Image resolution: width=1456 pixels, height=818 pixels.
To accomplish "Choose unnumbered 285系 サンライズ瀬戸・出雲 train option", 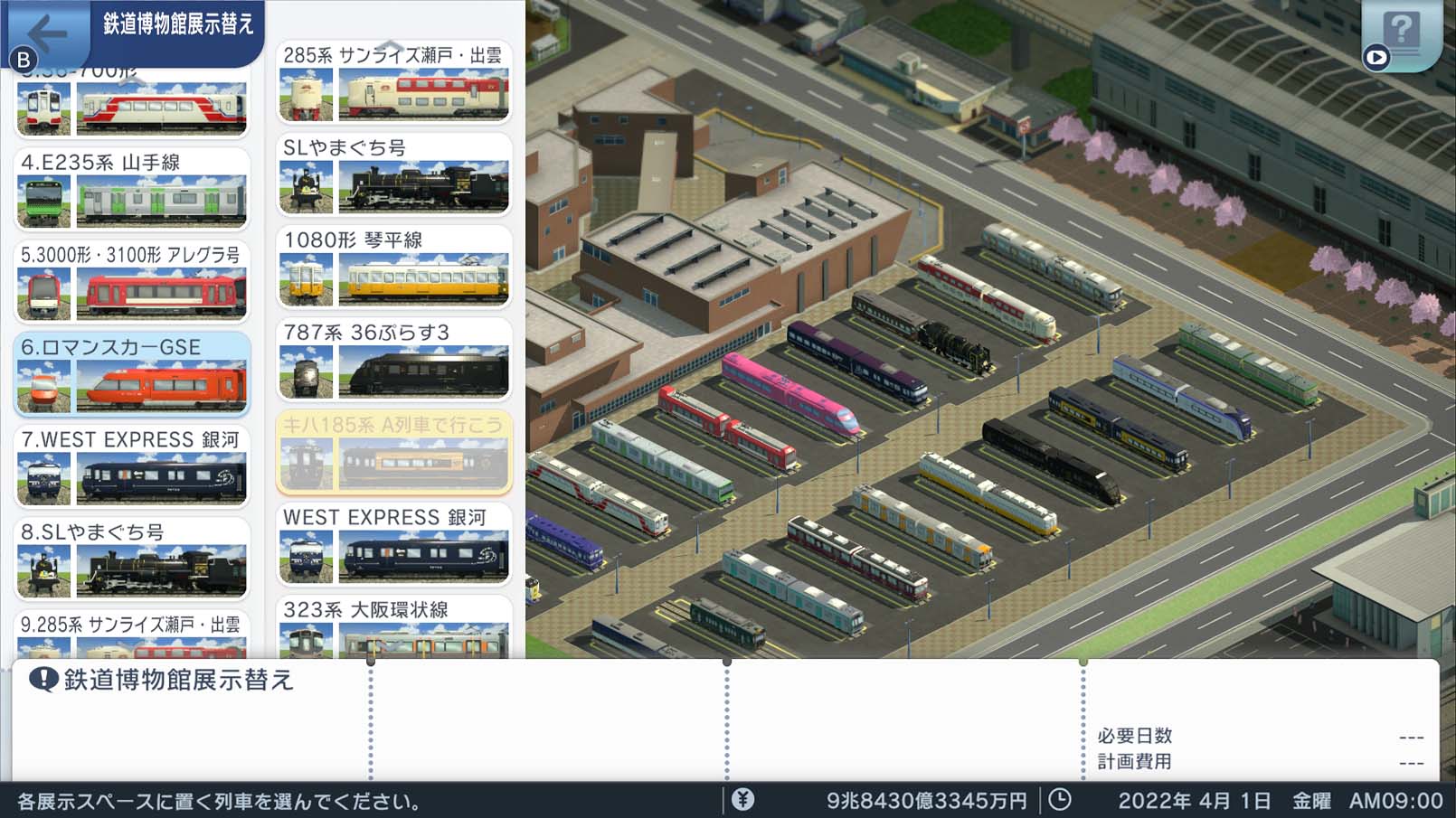I will point(394,82).
